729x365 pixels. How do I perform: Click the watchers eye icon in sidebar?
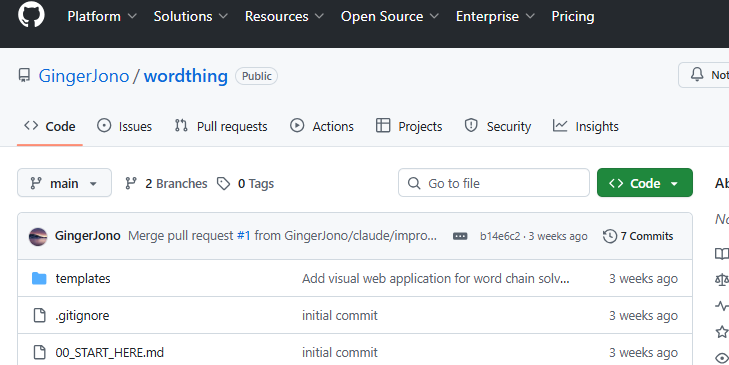722,358
